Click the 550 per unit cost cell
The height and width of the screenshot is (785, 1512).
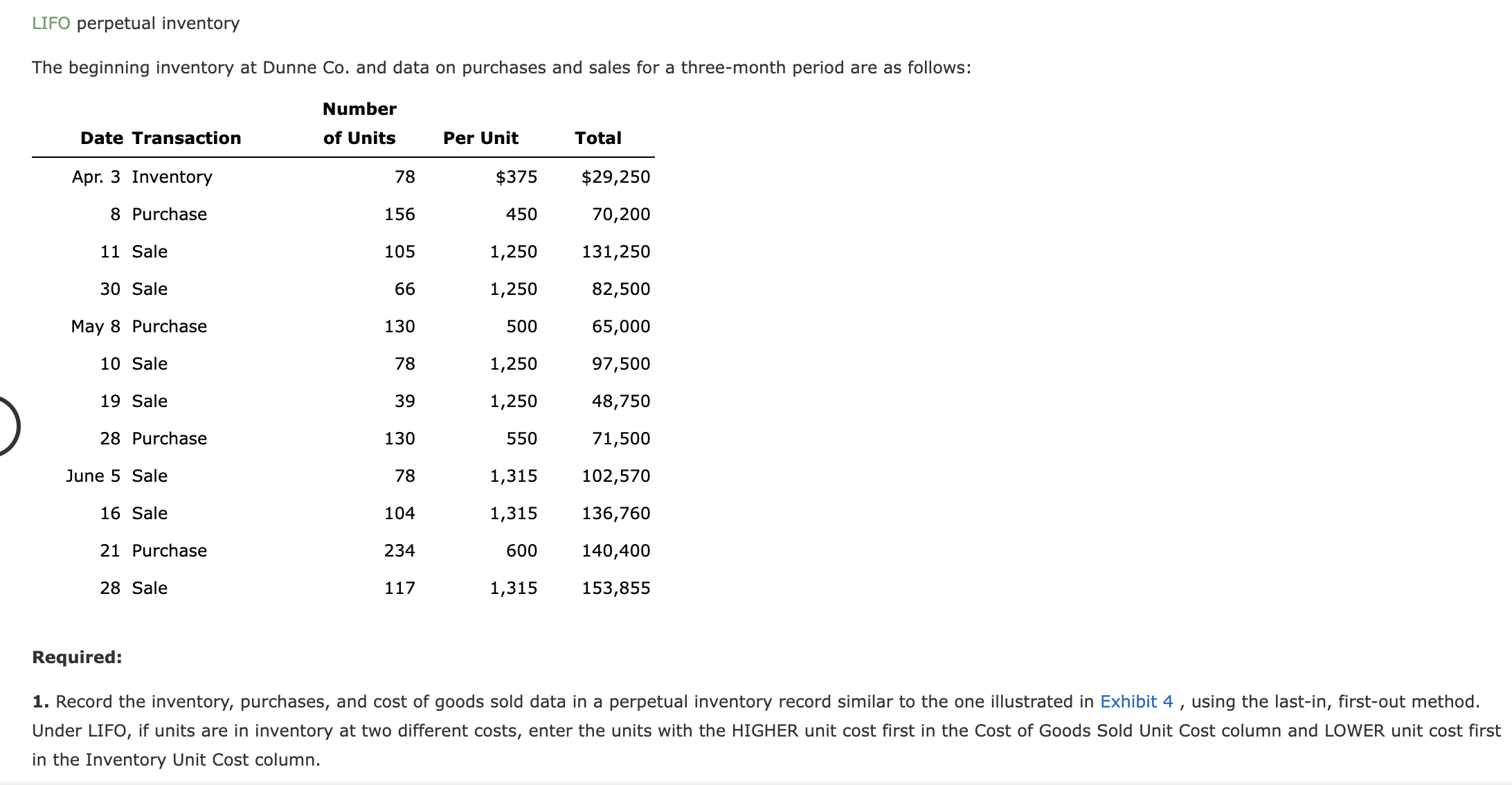click(521, 438)
